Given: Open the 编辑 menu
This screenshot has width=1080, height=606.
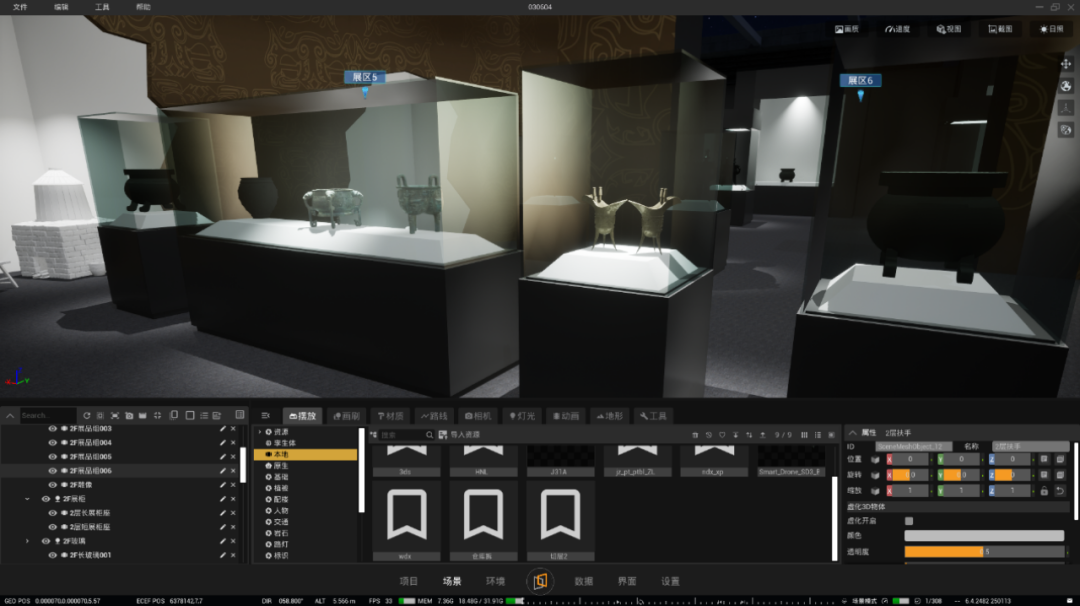Looking at the screenshot, I should point(61,7).
